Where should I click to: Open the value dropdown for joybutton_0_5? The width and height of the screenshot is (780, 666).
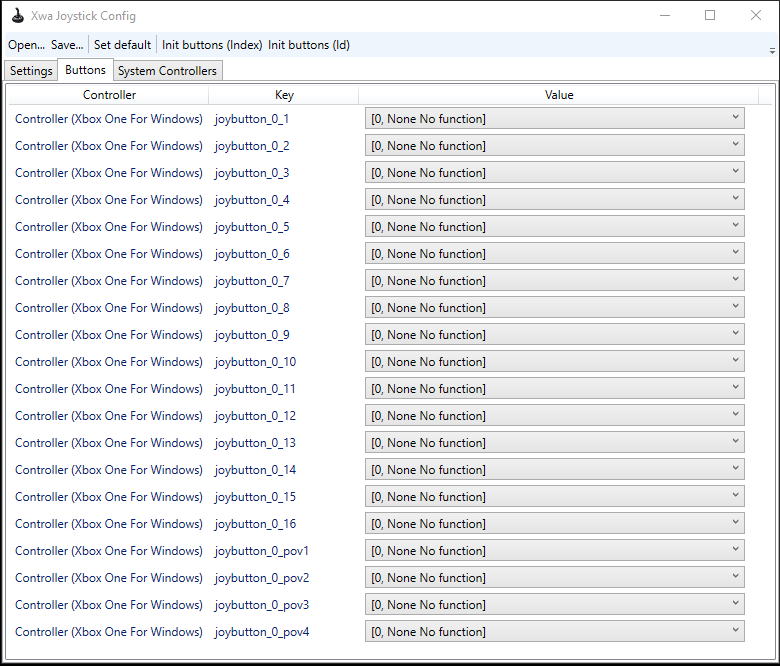click(x=554, y=227)
